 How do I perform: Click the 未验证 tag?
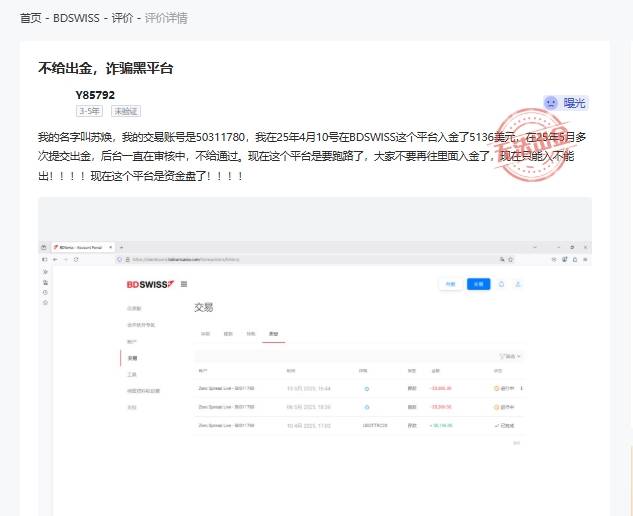[x=126, y=111]
